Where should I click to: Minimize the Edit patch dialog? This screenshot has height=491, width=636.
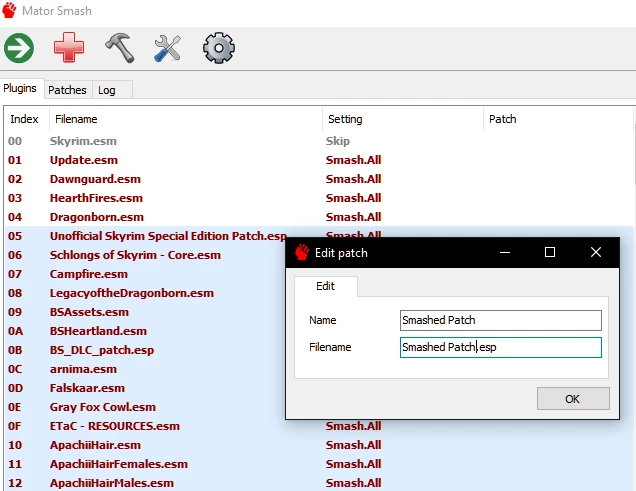(x=505, y=253)
